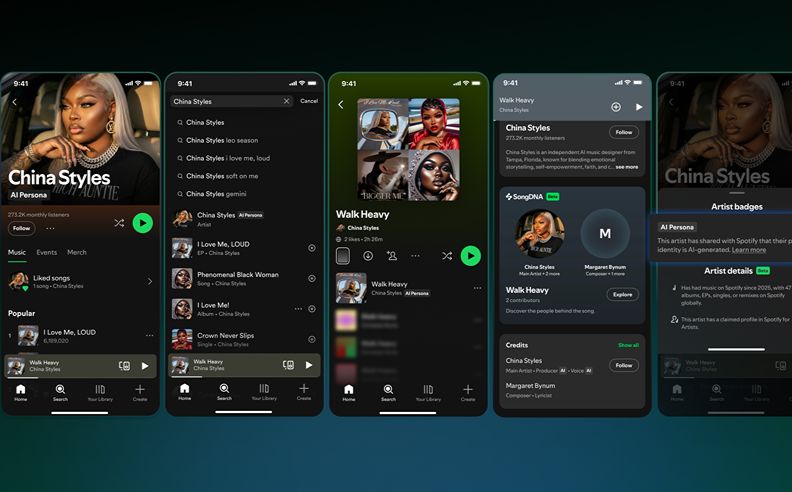The width and height of the screenshot is (792, 492).
Task: Tap Search in the artist page bottom bar
Action: point(60,392)
